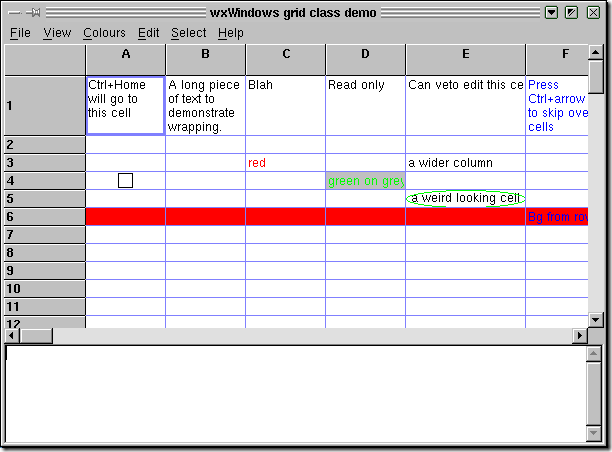Select row header 10
Image resolution: width=612 pixels, height=452 pixels.
(45, 288)
